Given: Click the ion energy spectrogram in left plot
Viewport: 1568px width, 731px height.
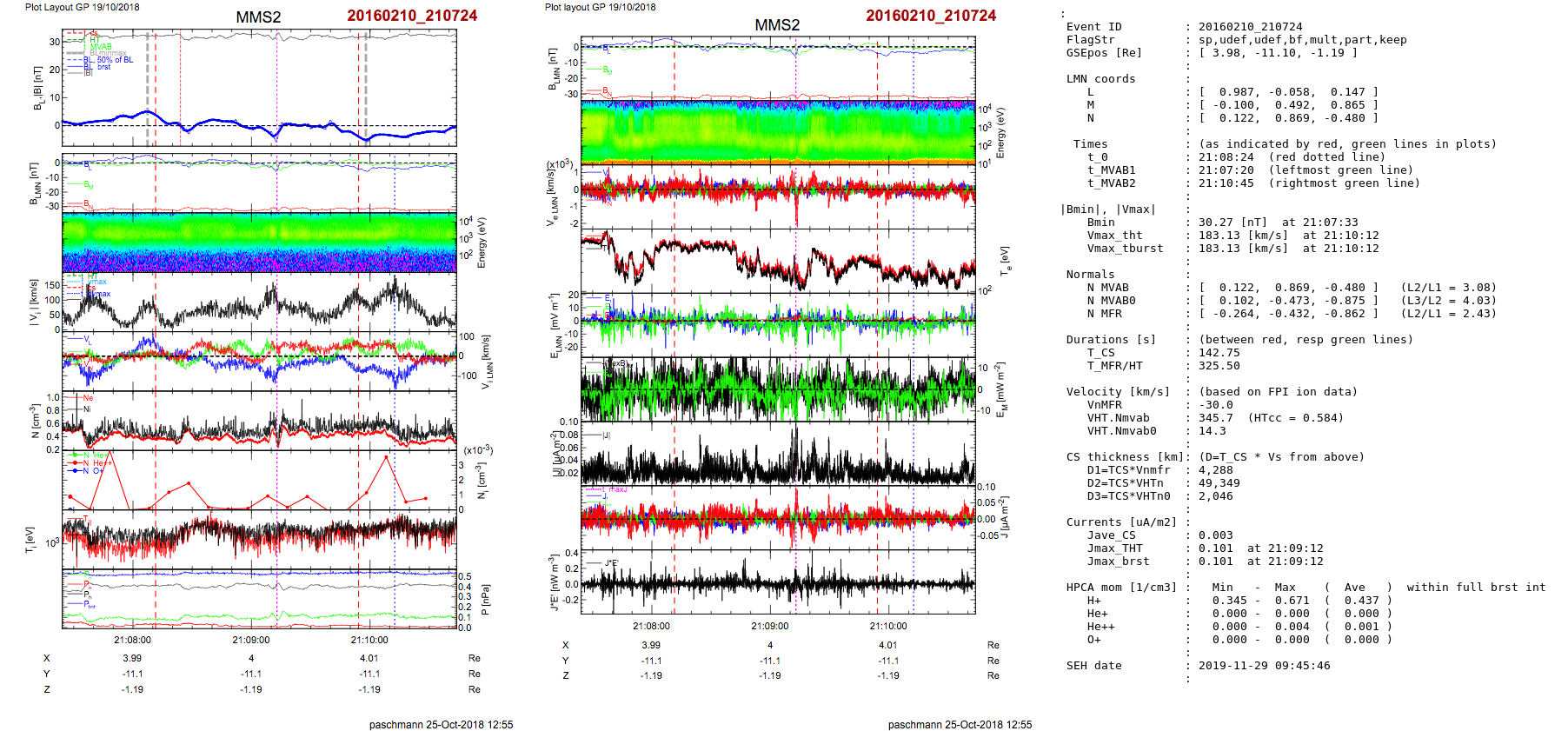Looking at the screenshot, I should point(259,243).
